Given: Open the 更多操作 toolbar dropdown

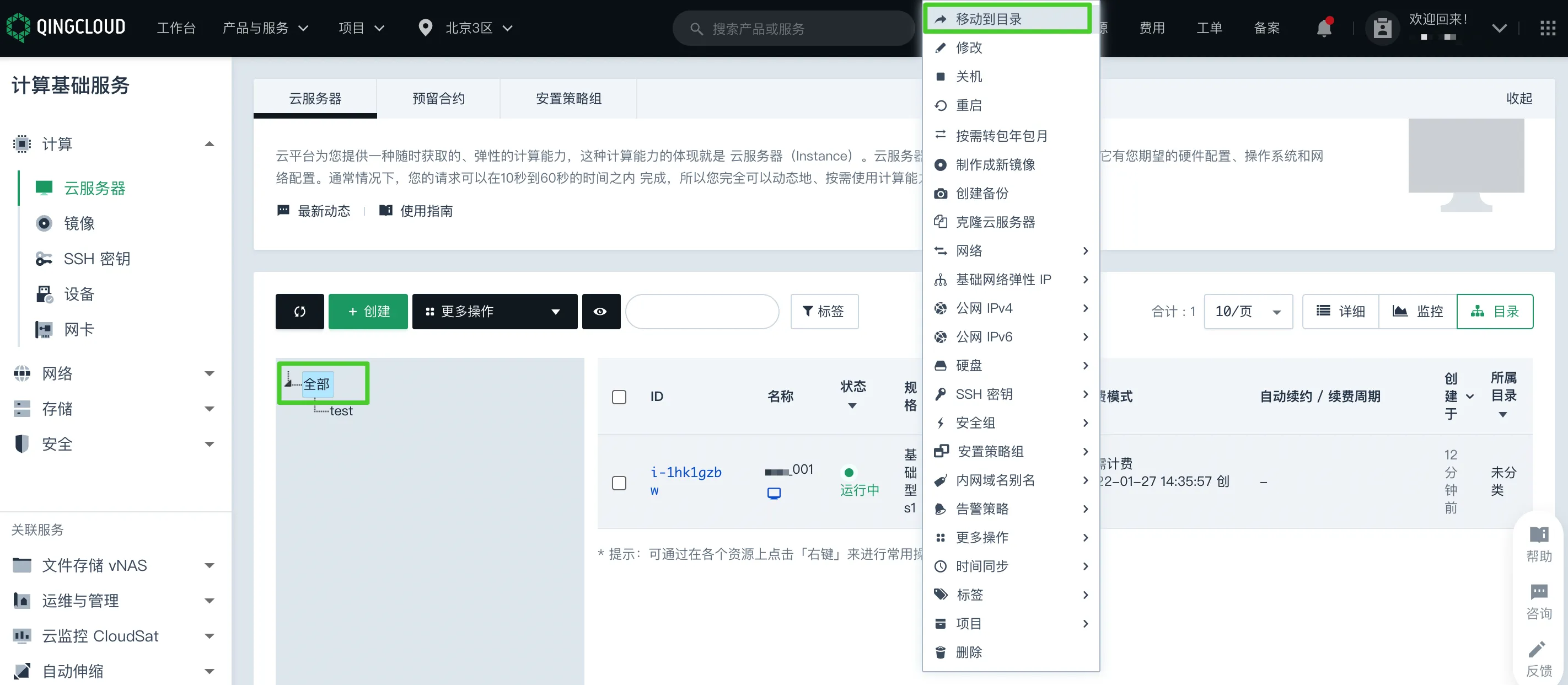Looking at the screenshot, I should pyautogui.click(x=494, y=311).
